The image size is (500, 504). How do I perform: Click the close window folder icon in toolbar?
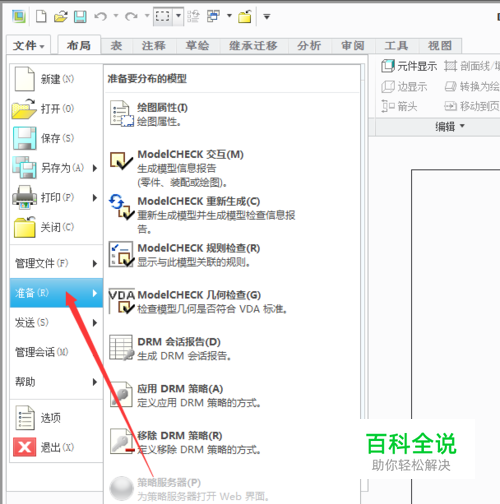coord(245,16)
